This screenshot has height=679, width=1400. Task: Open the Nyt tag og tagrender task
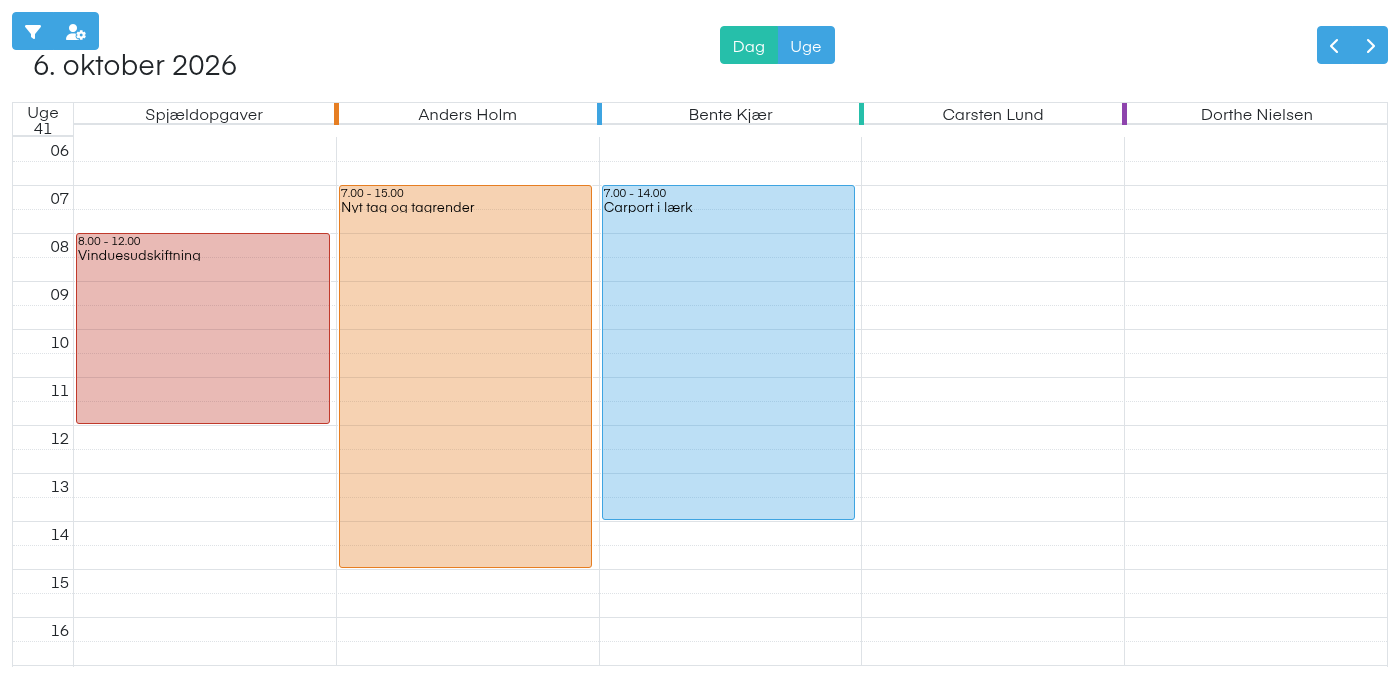point(465,376)
